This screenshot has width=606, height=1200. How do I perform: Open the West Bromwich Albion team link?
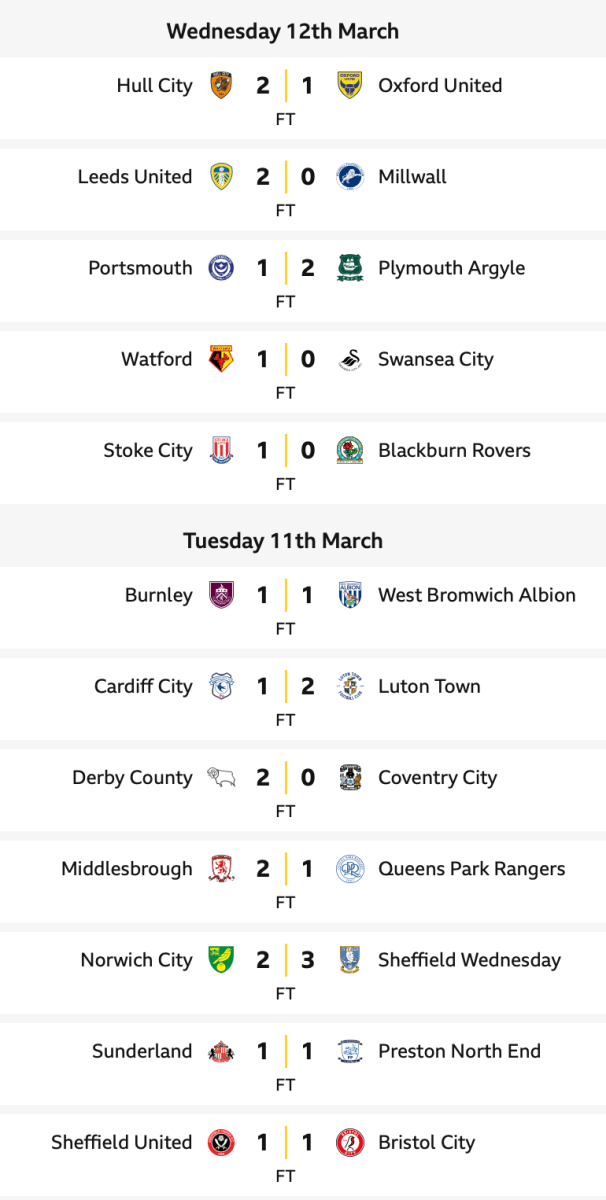(476, 595)
